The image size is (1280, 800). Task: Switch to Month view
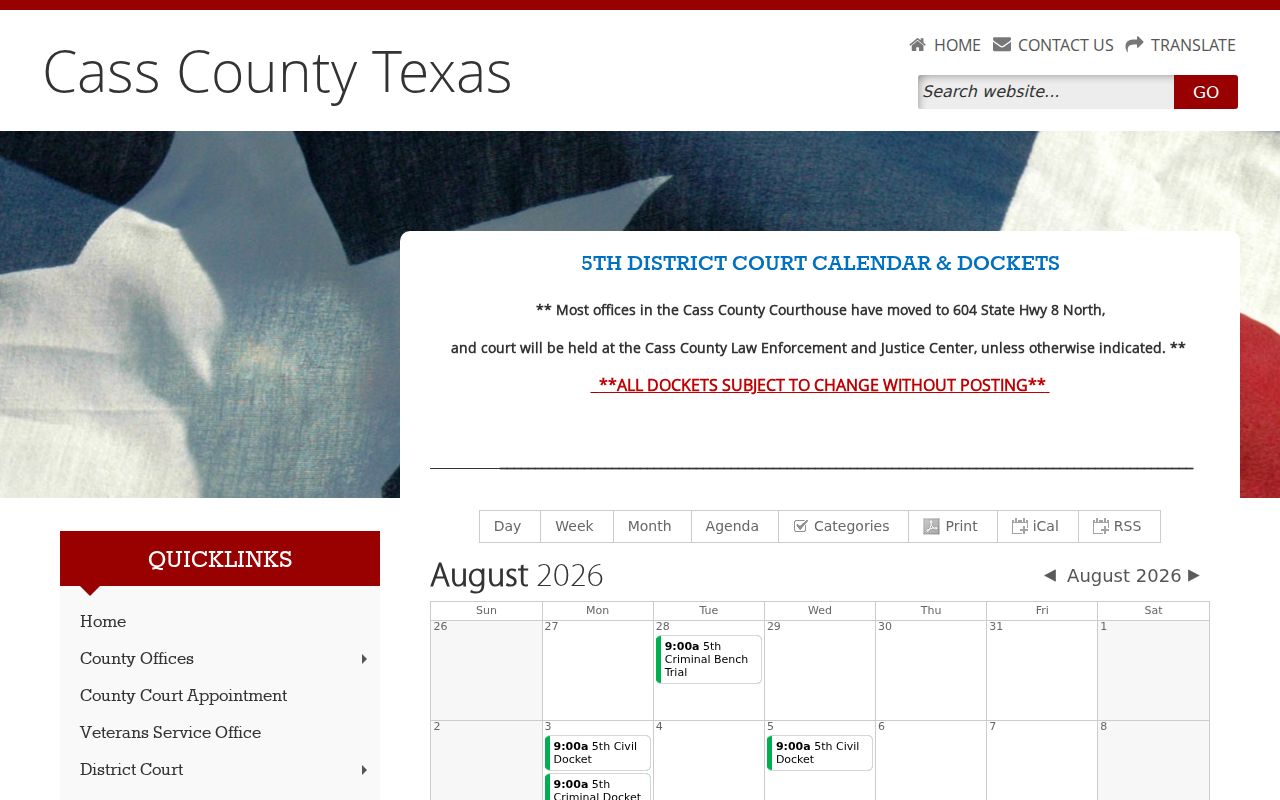652,526
